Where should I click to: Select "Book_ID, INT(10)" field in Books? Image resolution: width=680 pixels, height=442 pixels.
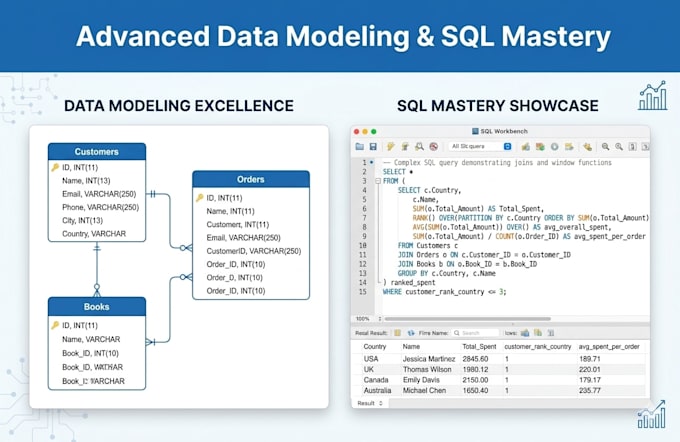click(x=90, y=353)
